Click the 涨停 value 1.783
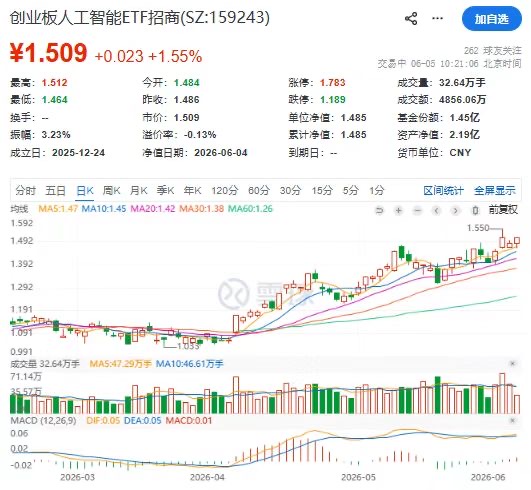531x490 pixels. (333, 83)
